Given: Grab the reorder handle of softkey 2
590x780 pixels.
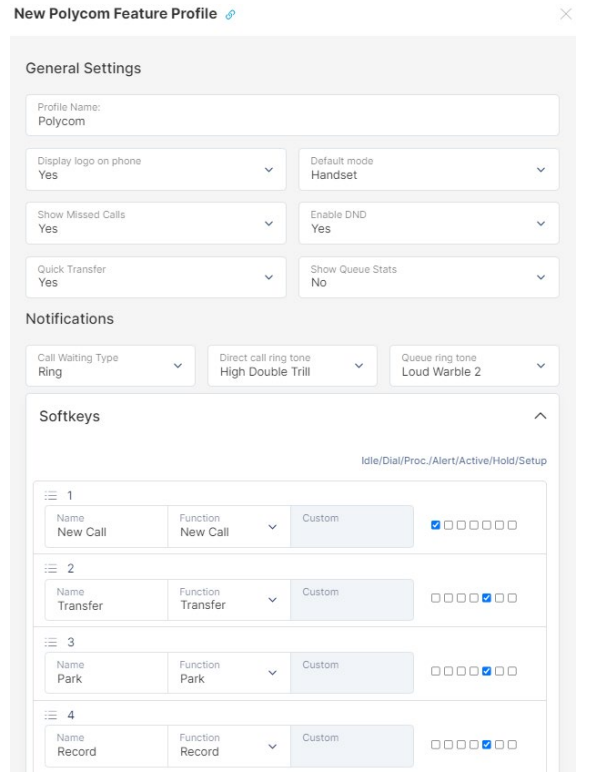Looking at the screenshot, I should pos(51,569).
